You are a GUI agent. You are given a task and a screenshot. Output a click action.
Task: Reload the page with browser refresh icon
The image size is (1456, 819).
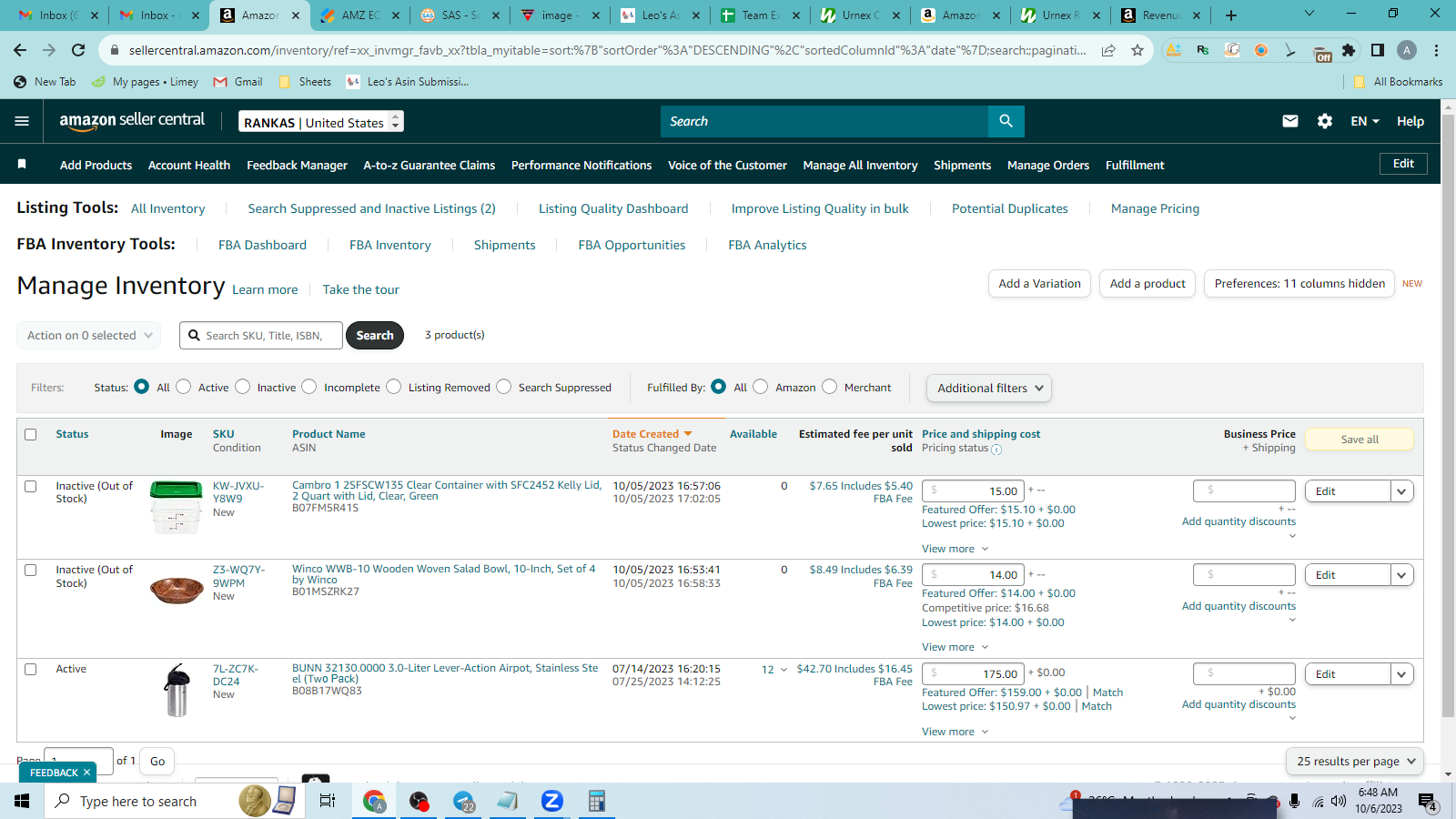[78, 50]
